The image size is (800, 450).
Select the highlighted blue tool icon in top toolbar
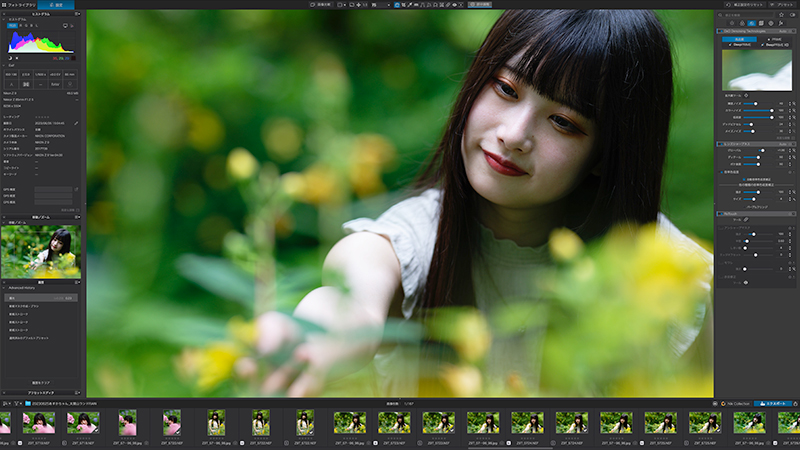tap(397, 5)
